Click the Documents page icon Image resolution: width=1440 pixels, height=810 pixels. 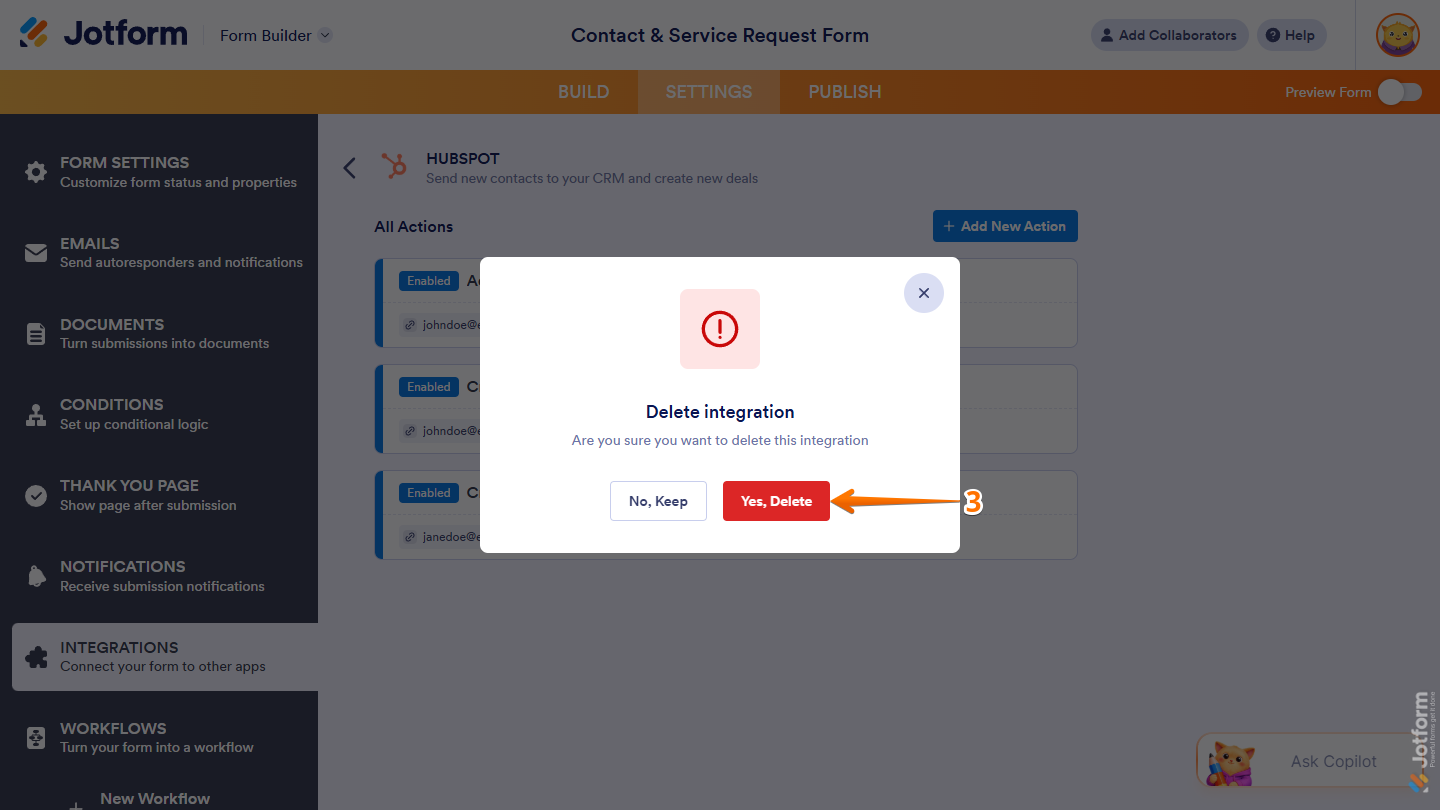[x=36, y=334]
